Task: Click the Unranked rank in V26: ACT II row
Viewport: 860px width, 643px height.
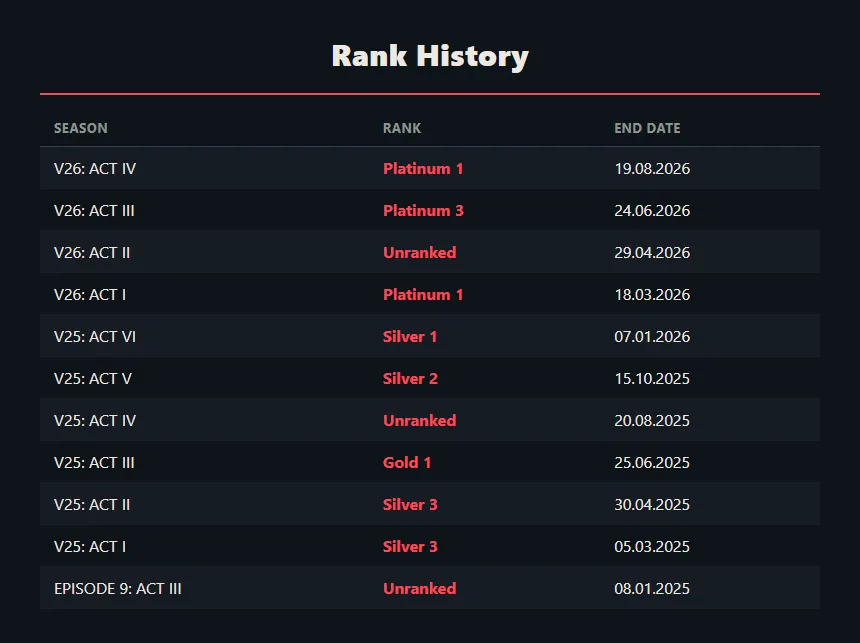Action: [420, 252]
